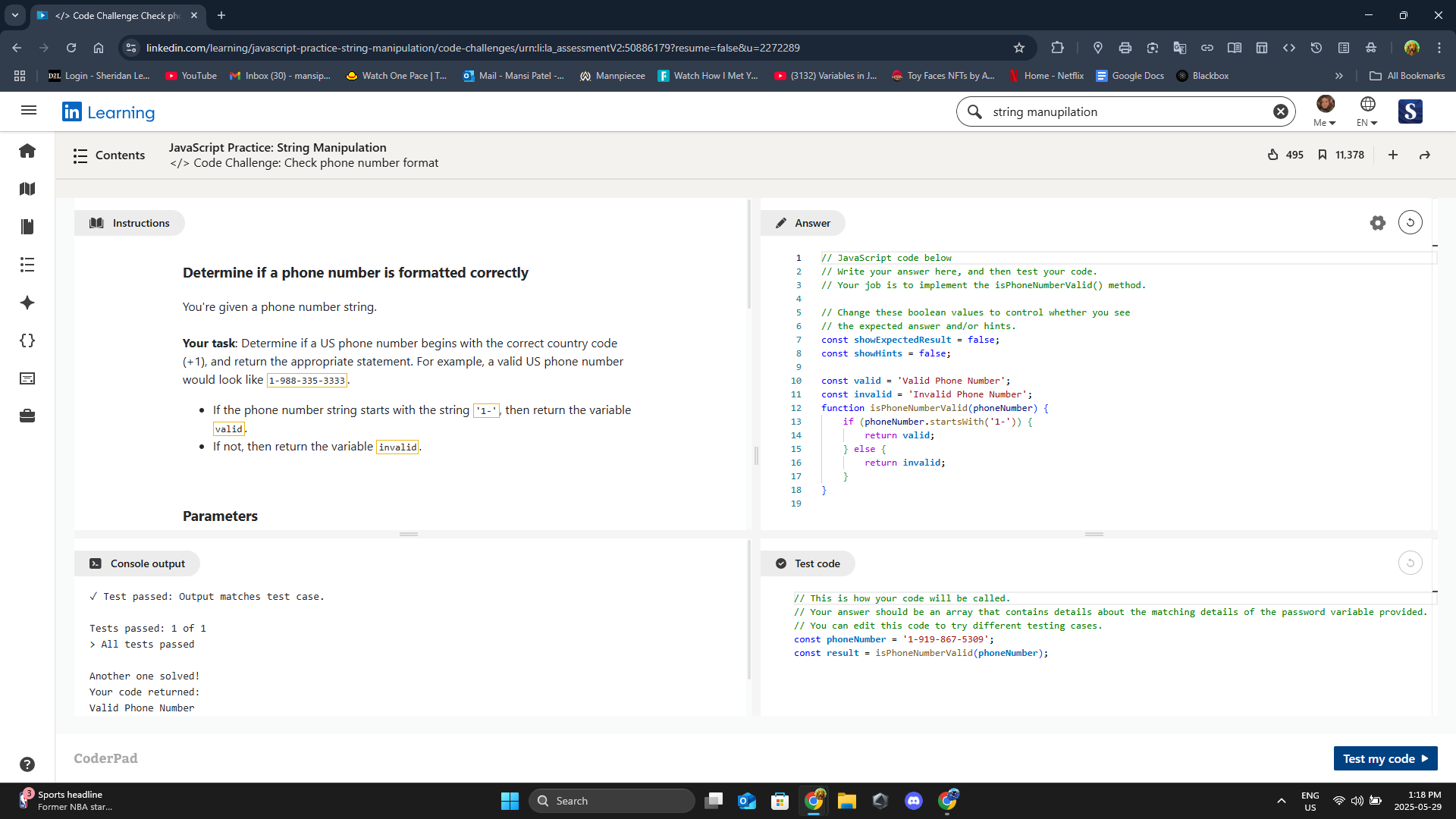
Task: Clear the search field with the X
Action: coord(1280,111)
